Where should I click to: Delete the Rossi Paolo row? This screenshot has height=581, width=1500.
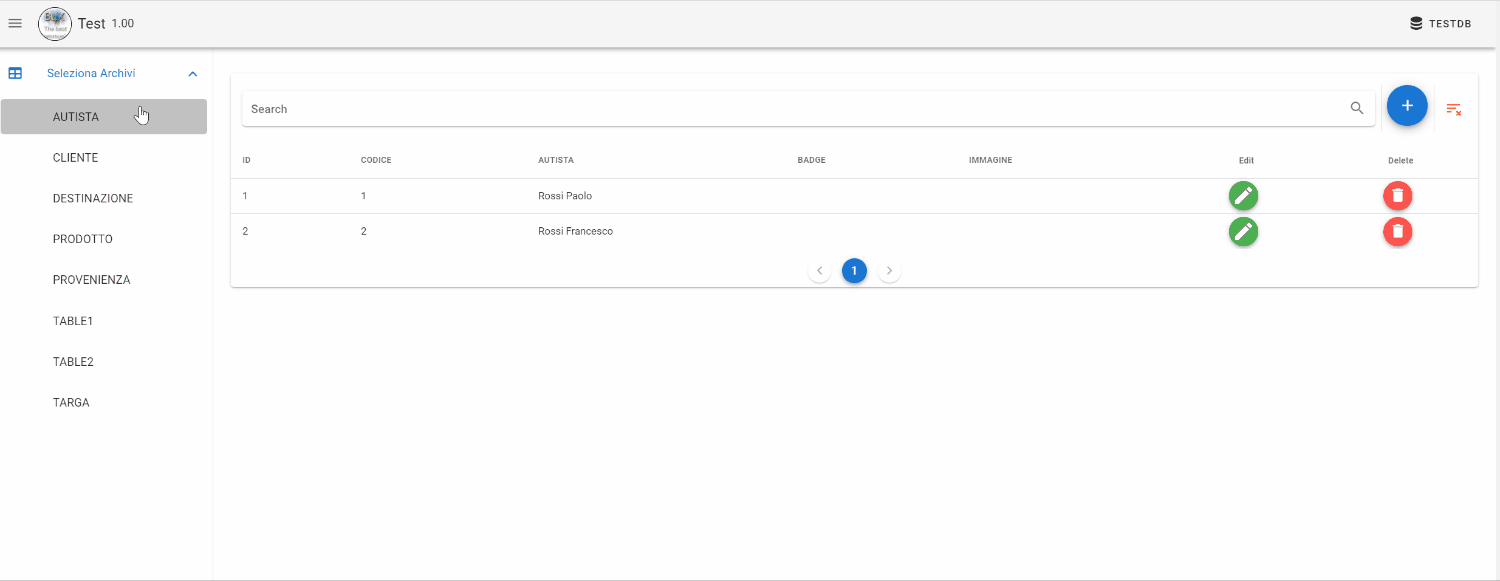(1398, 196)
